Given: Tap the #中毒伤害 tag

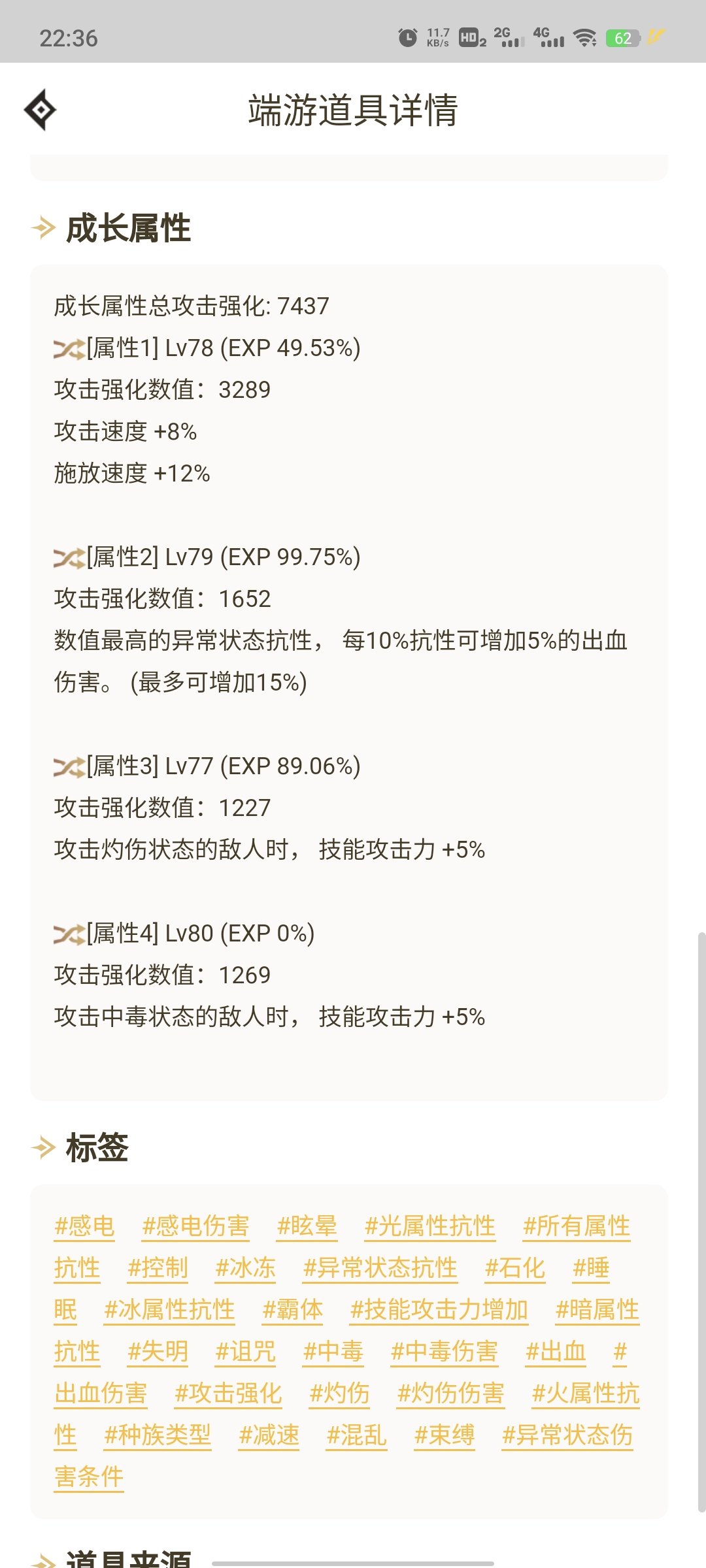Looking at the screenshot, I should [444, 1352].
